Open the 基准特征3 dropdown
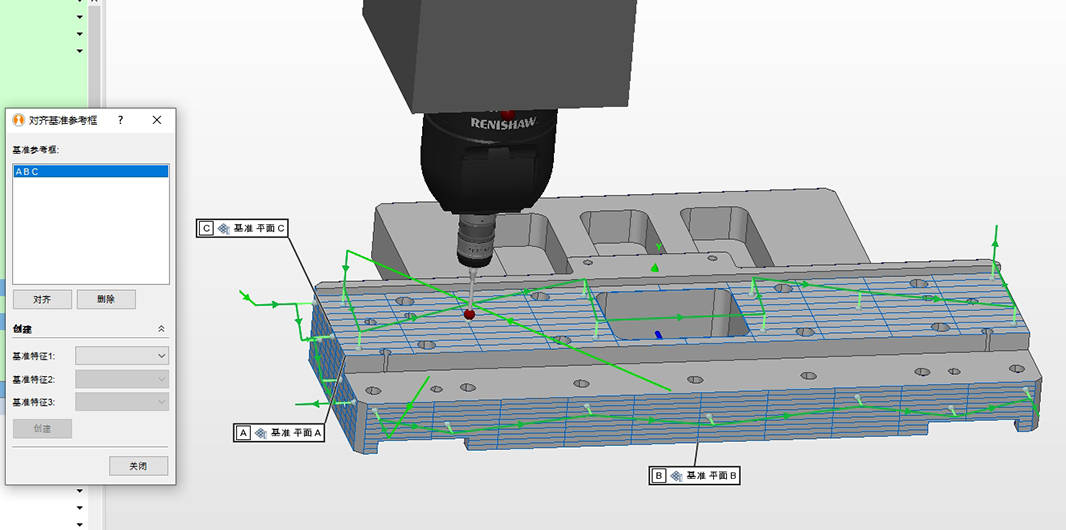Screen dimensions: 1066x530 point(121,401)
